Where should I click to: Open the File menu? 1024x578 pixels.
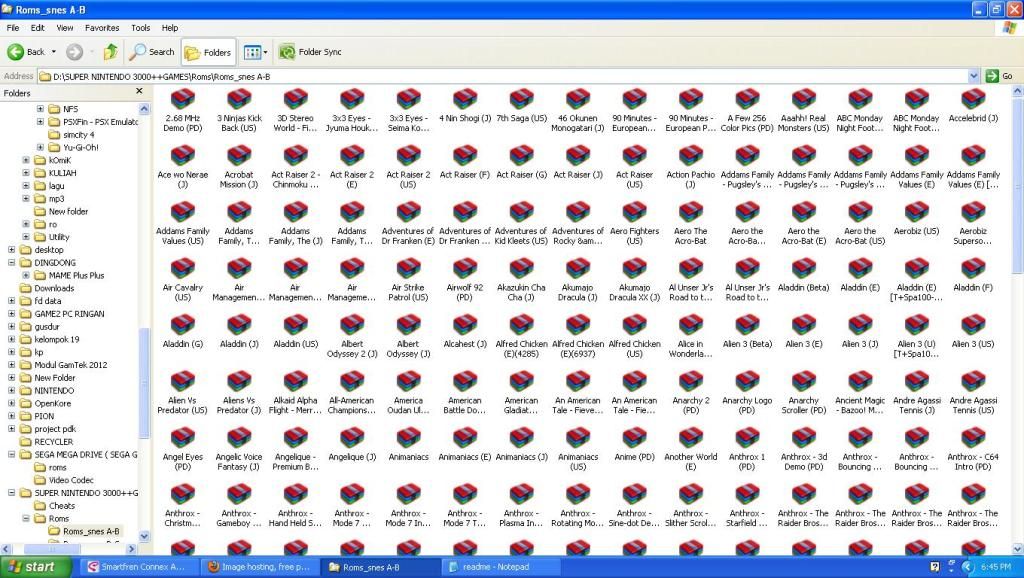pyautogui.click(x=12, y=28)
